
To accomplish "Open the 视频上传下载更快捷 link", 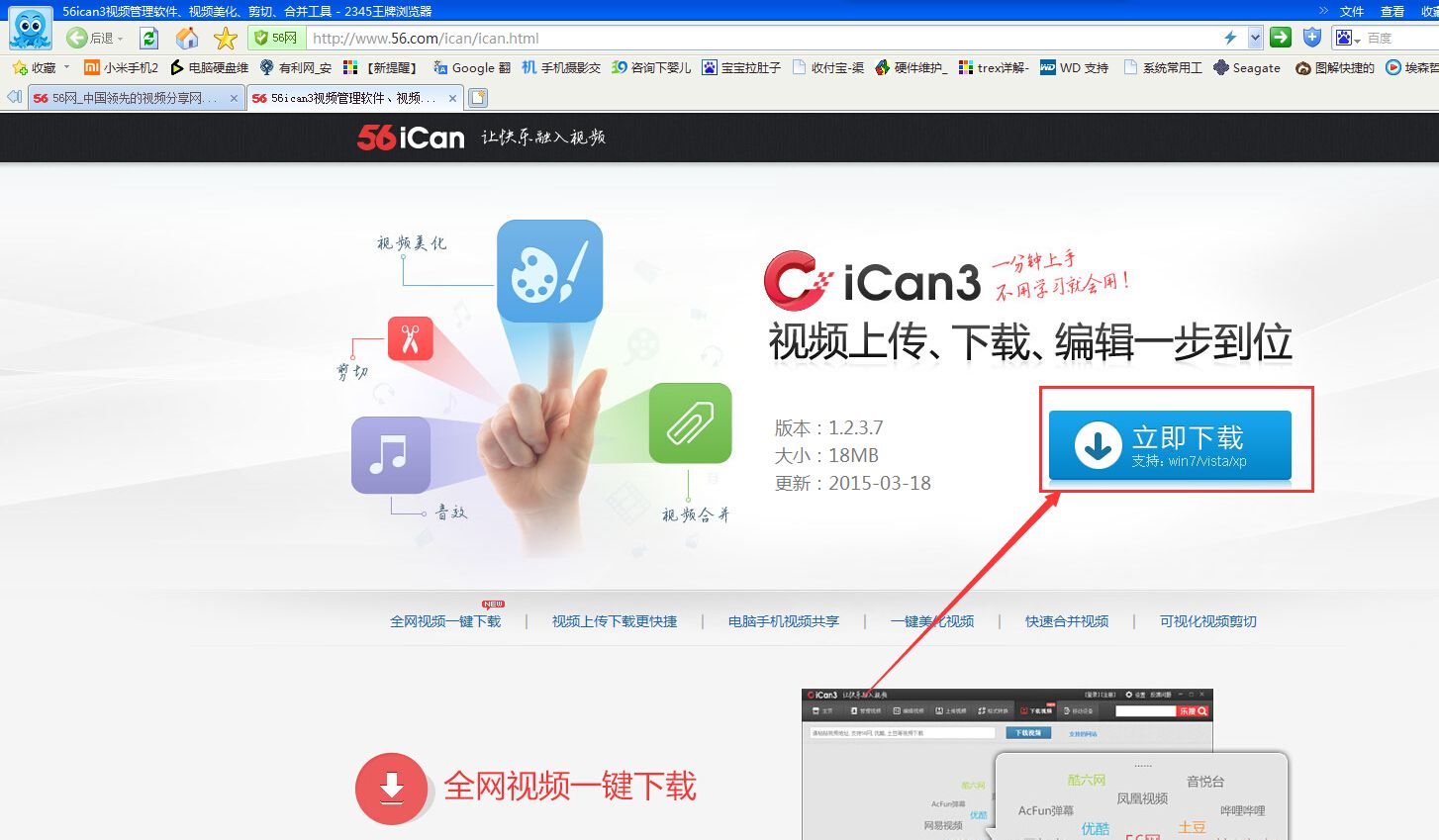I will [615, 621].
